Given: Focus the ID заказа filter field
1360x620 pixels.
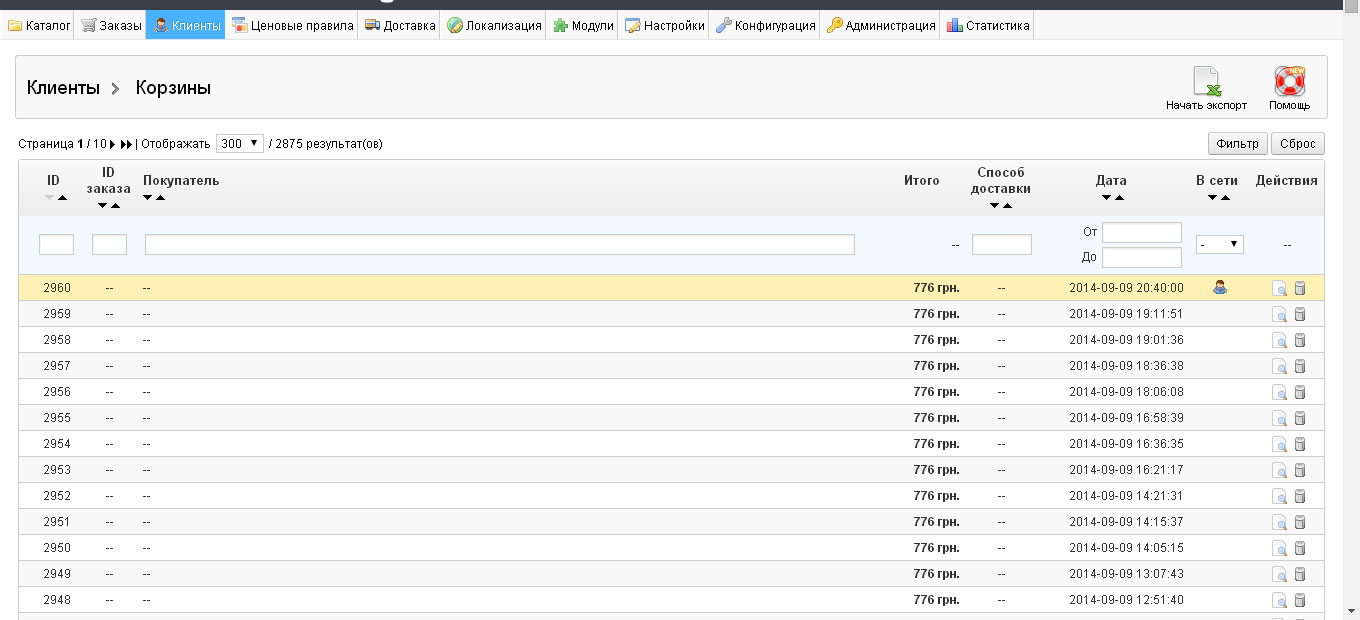Looking at the screenshot, I should pyautogui.click(x=109, y=244).
